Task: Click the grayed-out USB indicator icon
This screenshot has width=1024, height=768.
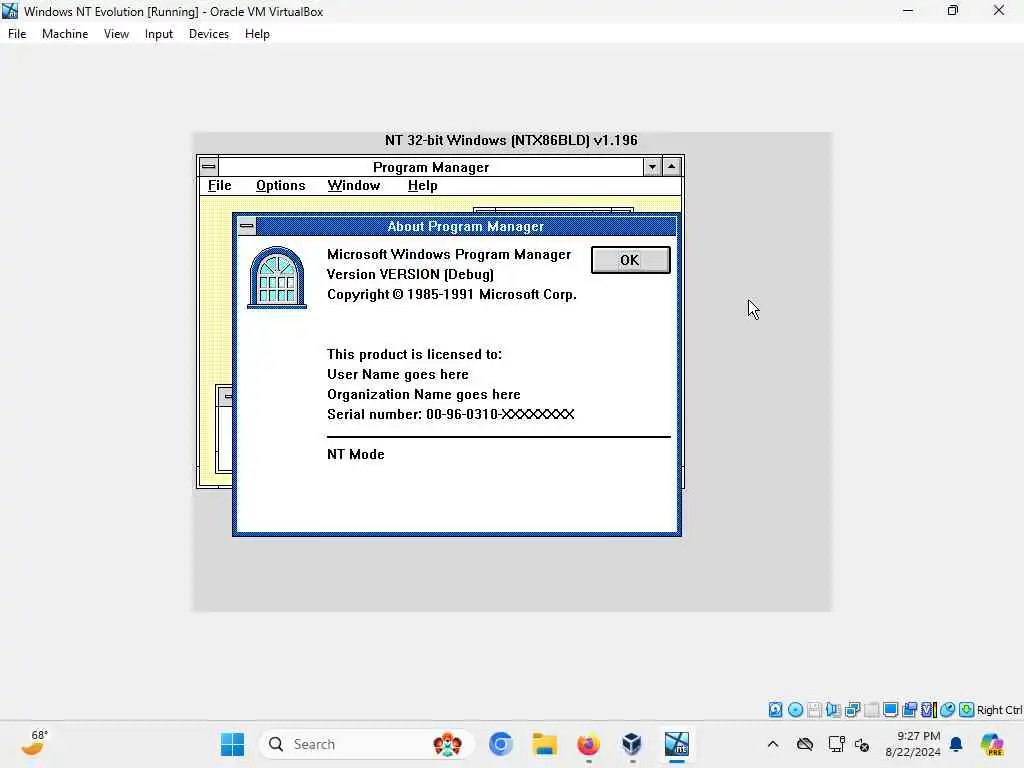Action: click(x=871, y=710)
